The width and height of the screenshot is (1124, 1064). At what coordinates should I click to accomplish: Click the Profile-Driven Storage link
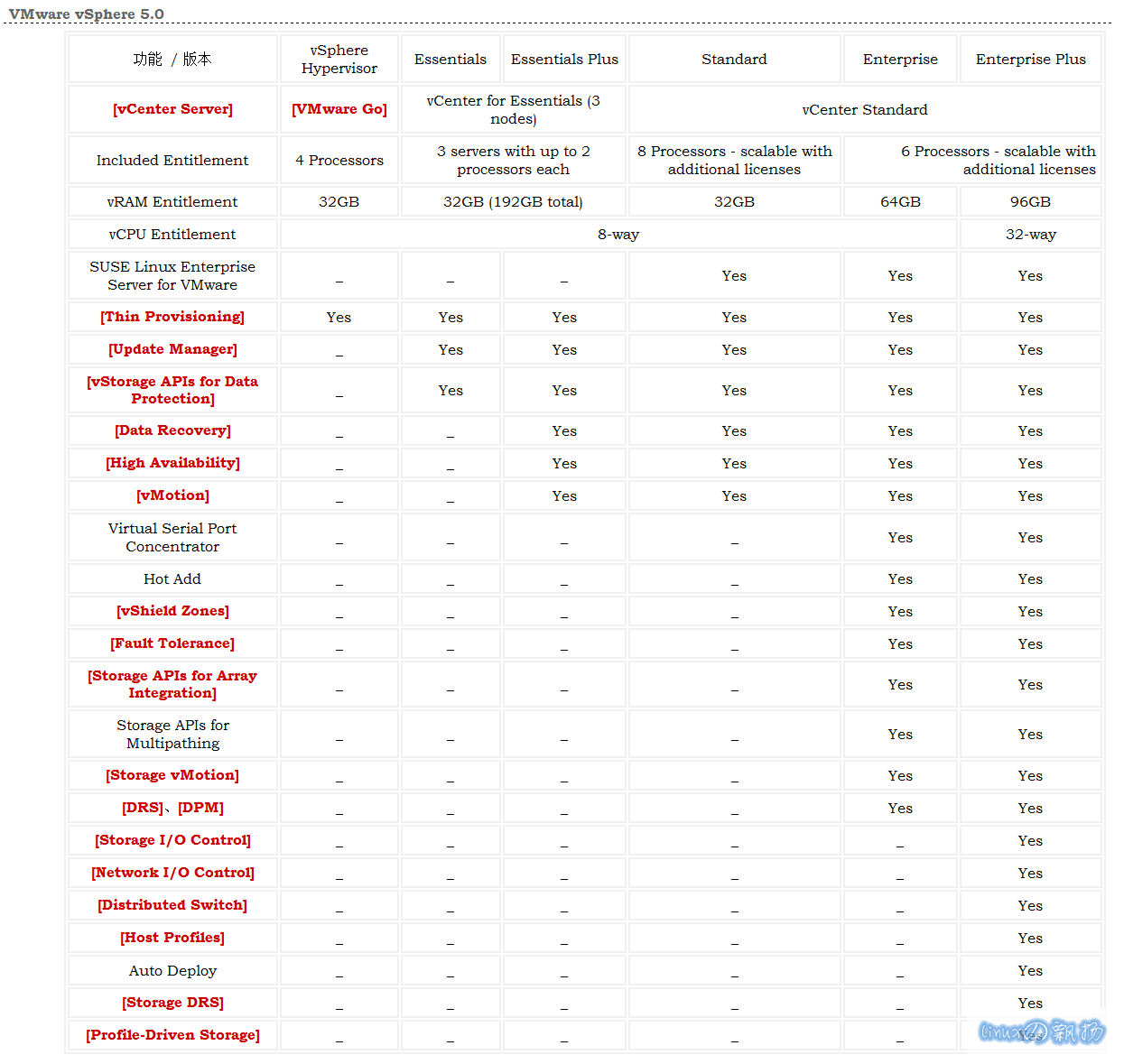[172, 1035]
